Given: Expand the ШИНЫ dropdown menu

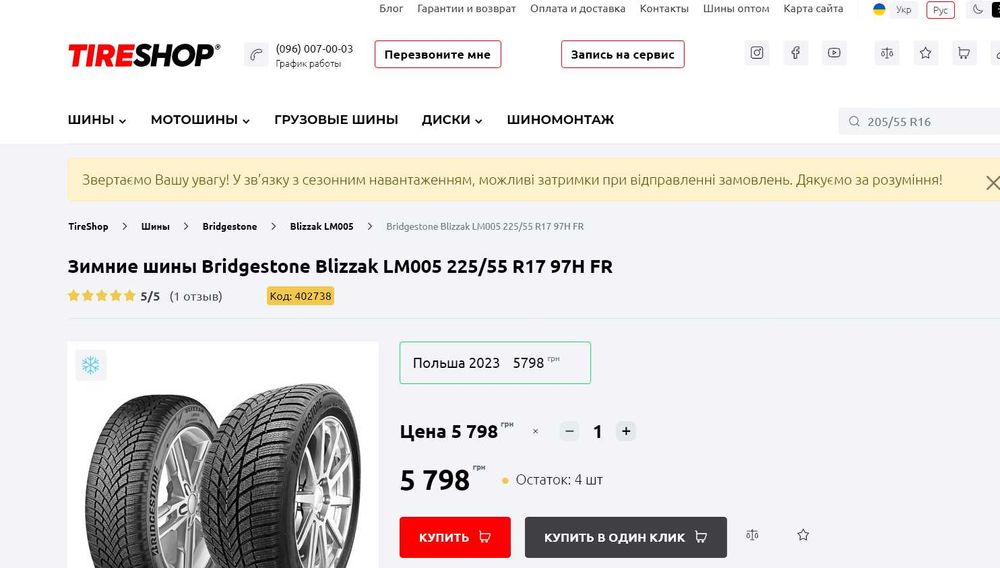Looking at the screenshot, I should [x=97, y=120].
